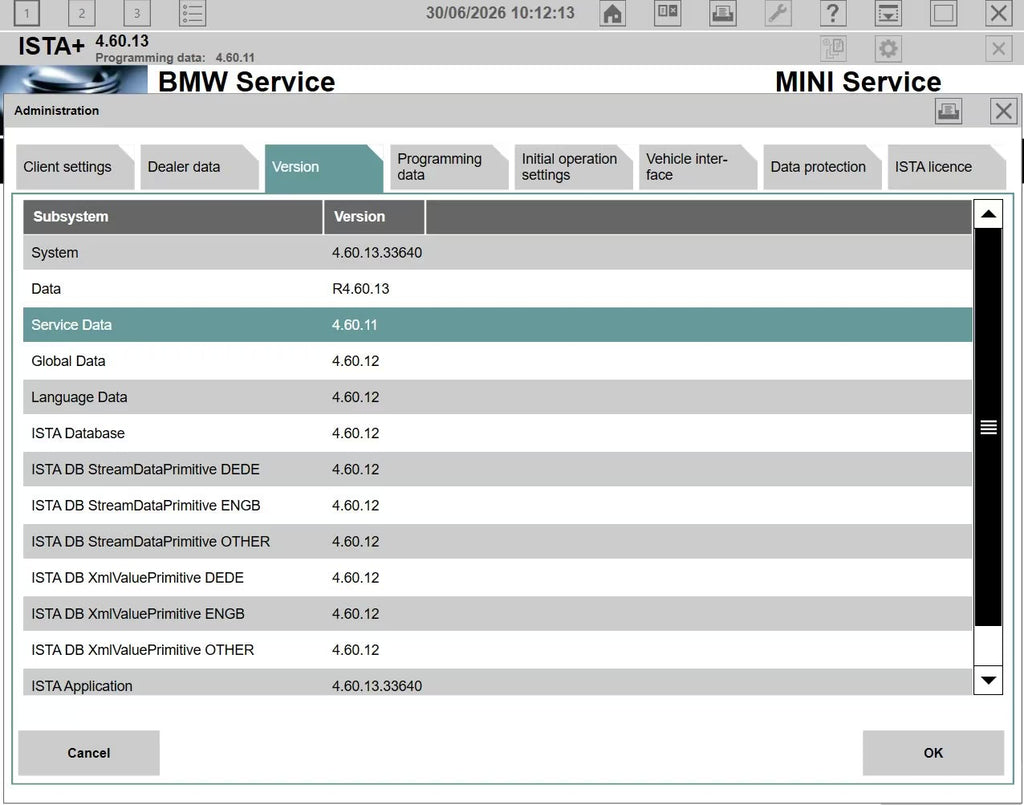Image resolution: width=1024 pixels, height=805 pixels.
Task: Switch to Data protection tab
Action: click(x=822, y=167)
